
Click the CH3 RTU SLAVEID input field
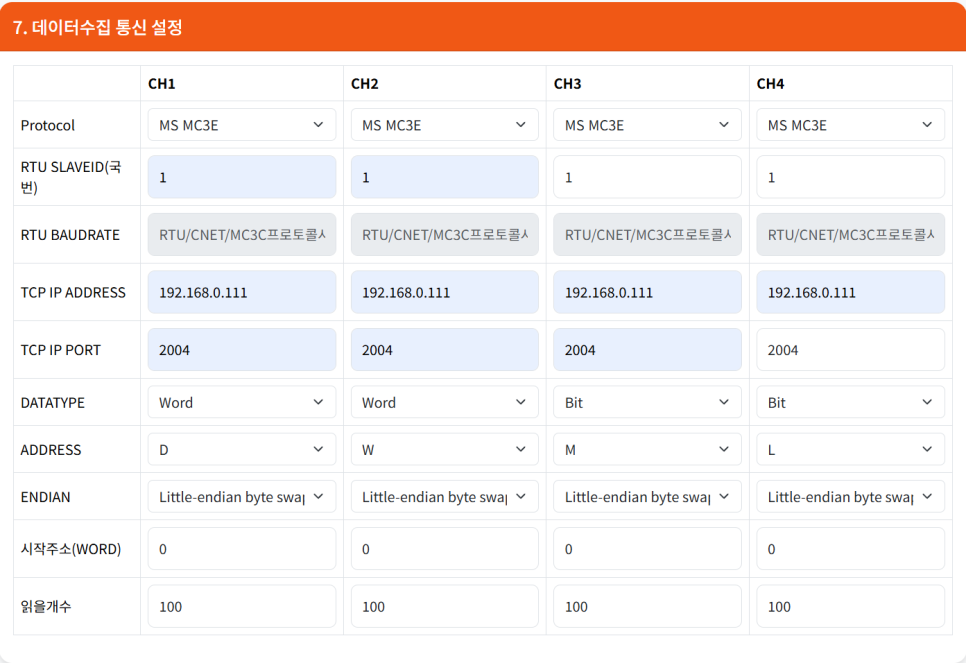click(647, 177)
